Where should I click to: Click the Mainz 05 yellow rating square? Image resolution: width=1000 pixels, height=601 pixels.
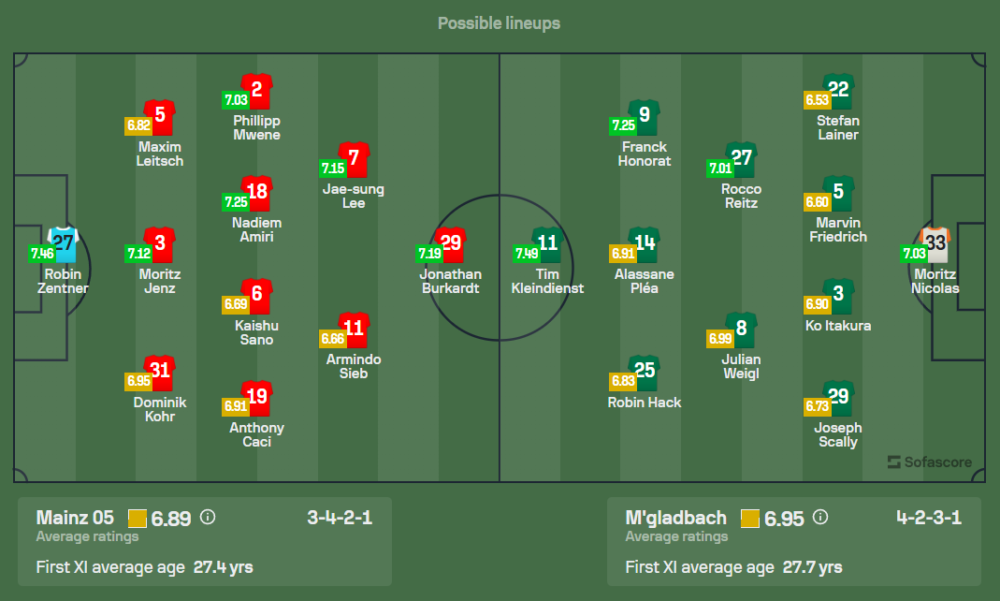(x=138, y=519)
